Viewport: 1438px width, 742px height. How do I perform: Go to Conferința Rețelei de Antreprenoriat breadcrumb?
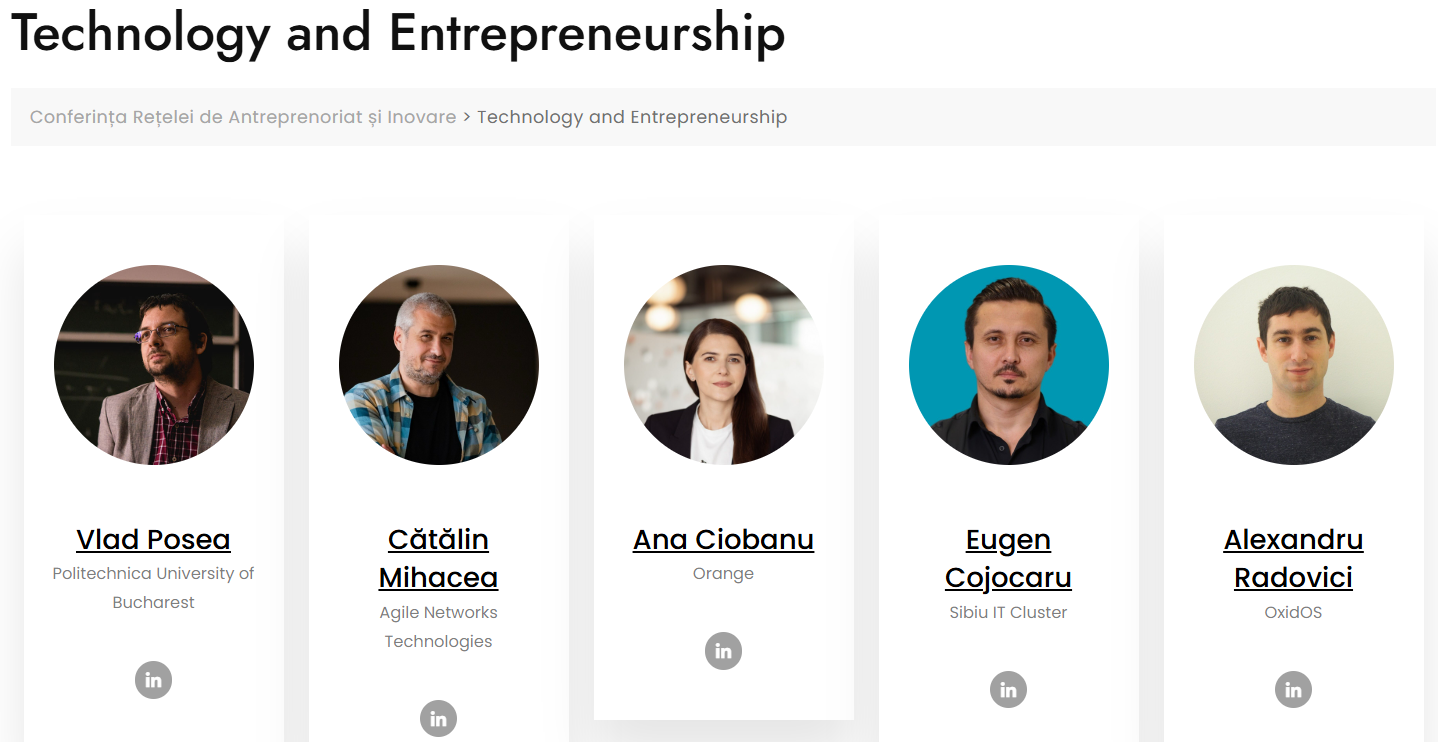tap(243, 117)
